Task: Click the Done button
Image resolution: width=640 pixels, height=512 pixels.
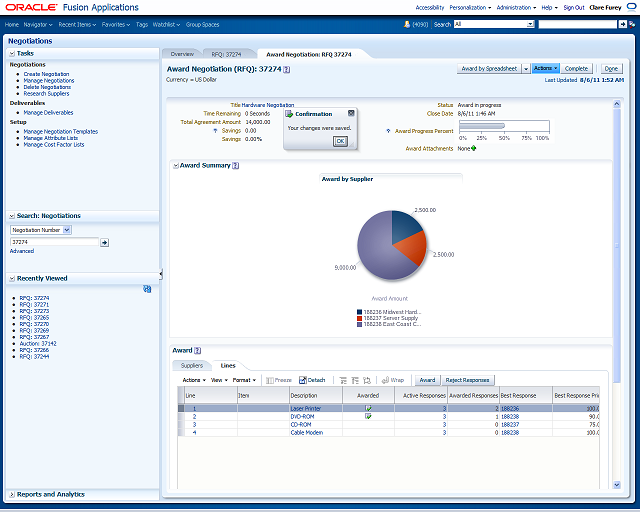Action: [x=611, y=69]
